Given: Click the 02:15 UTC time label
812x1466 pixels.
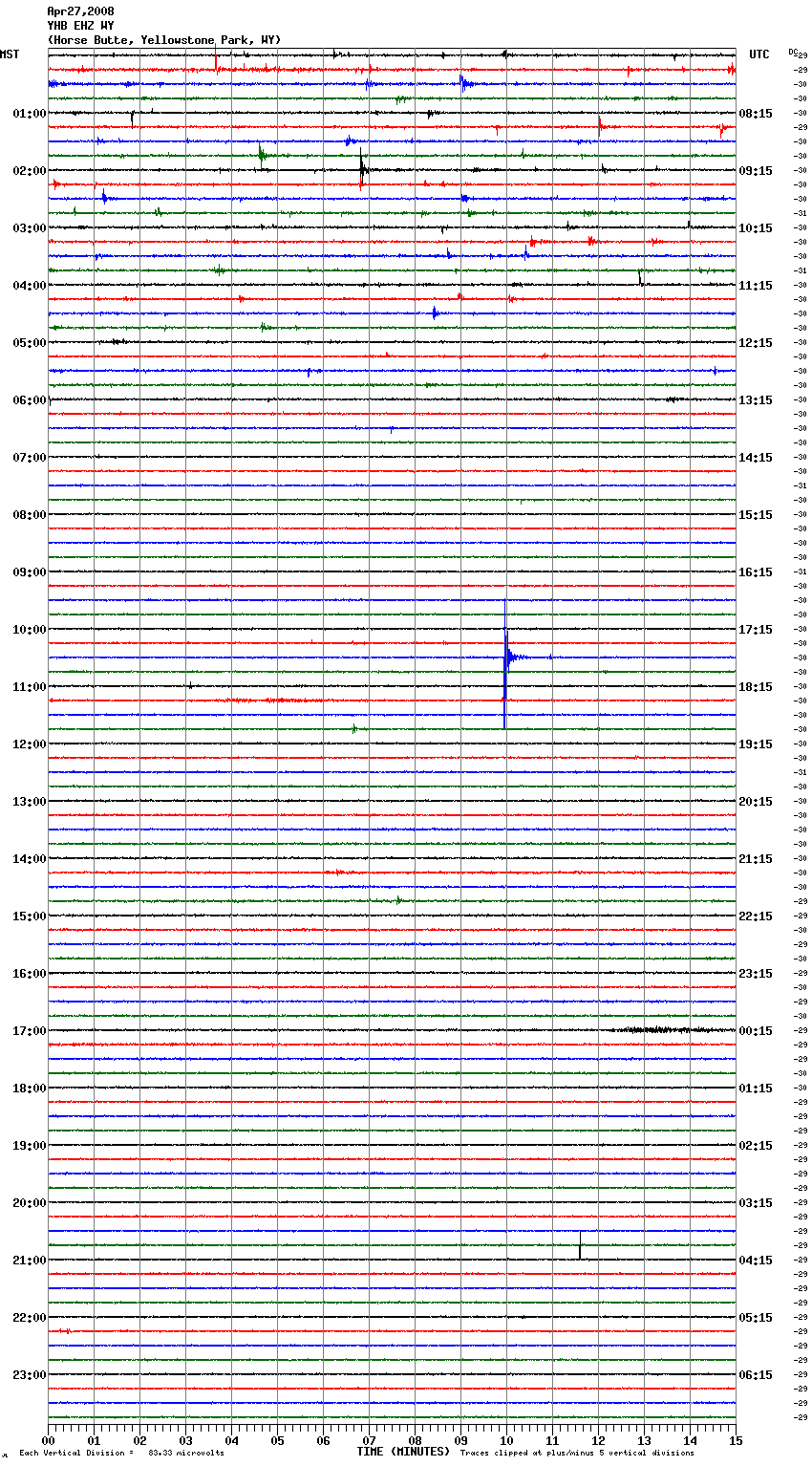Looking at the screenshot, I should coord(756,1146).
